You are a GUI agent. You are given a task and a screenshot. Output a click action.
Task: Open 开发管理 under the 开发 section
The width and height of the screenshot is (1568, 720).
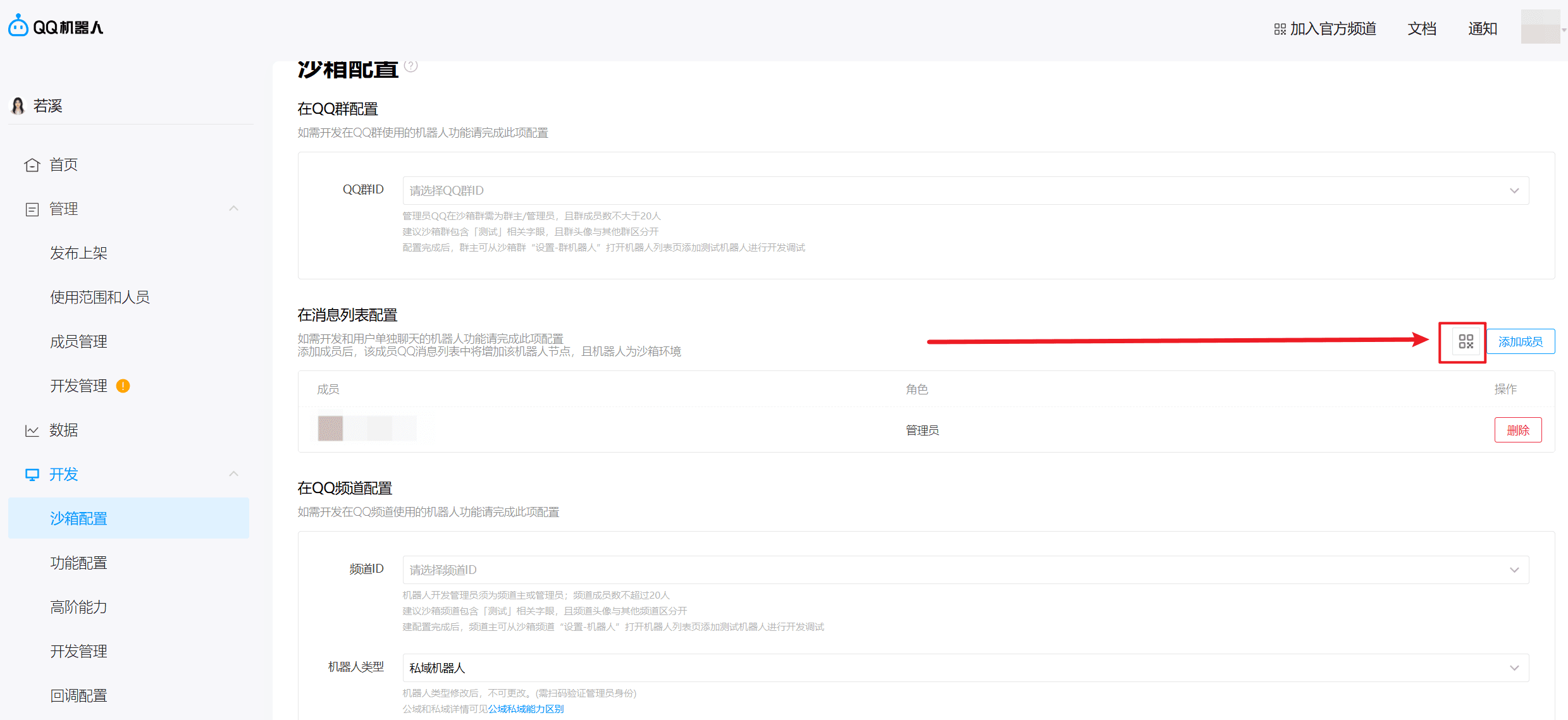pyautogui.click(x=79, y=652)
